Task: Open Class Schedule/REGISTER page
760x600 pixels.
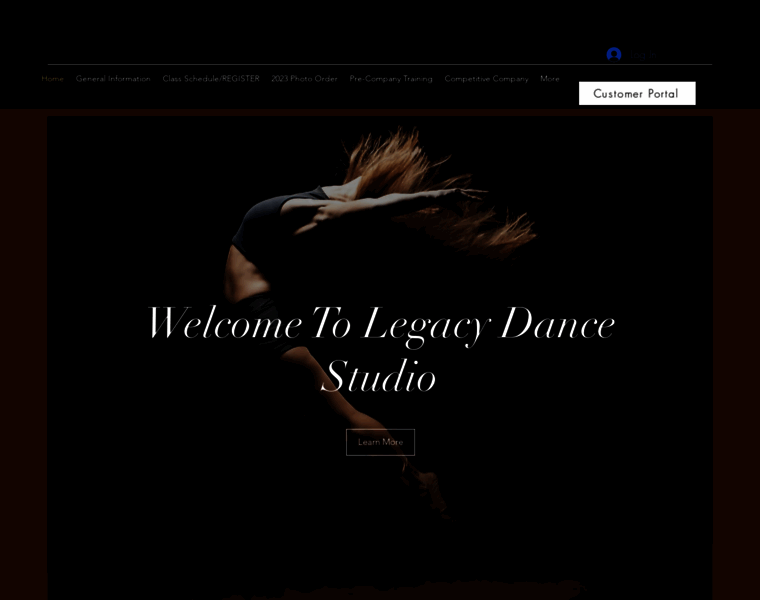Action: pos(211,79)
